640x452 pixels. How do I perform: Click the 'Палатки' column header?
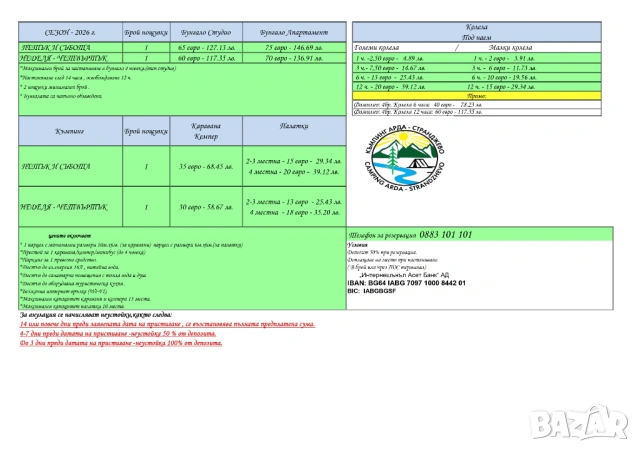[x=294, y=131]
